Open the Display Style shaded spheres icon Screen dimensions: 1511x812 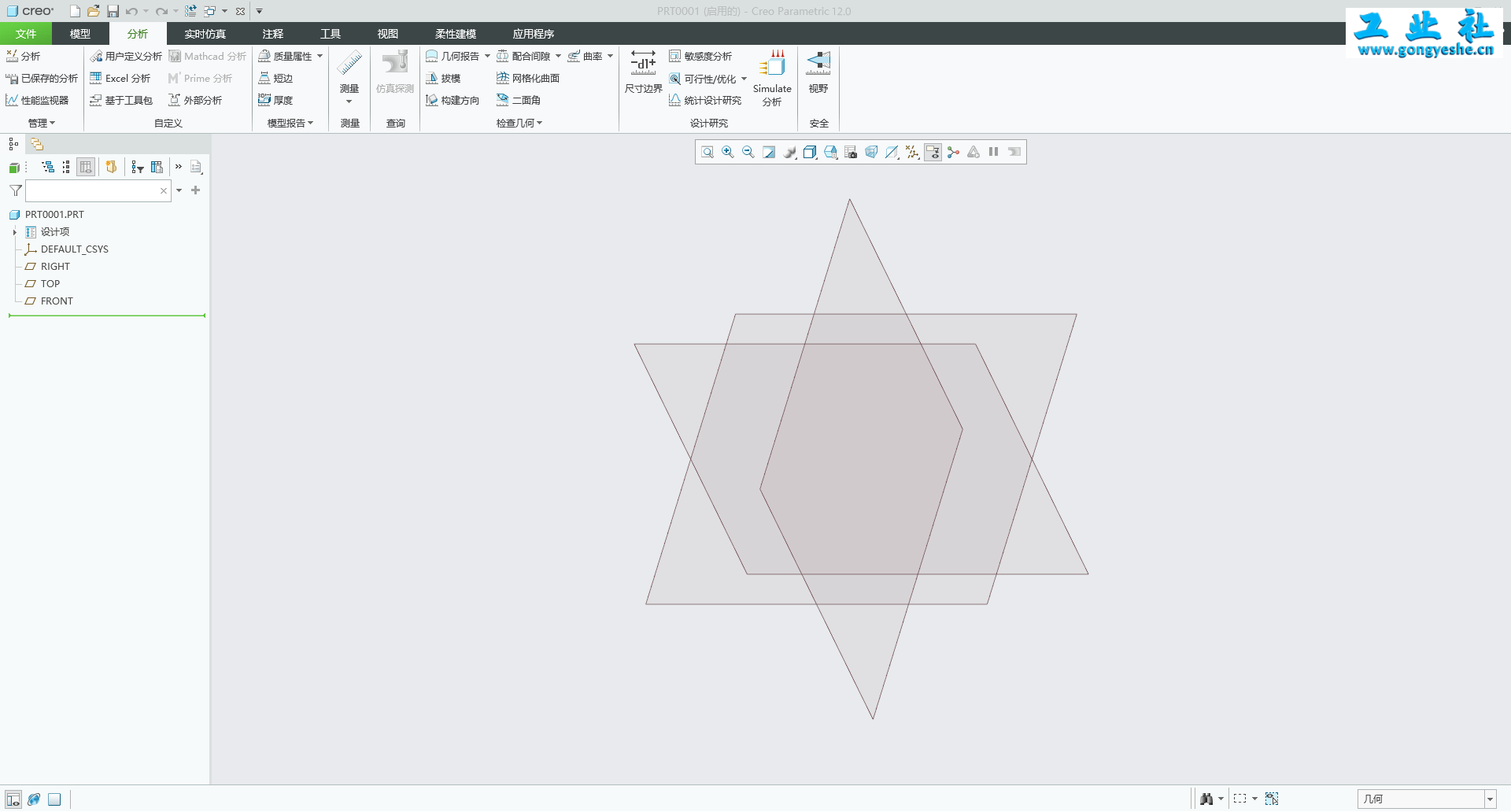pos(789,152)
